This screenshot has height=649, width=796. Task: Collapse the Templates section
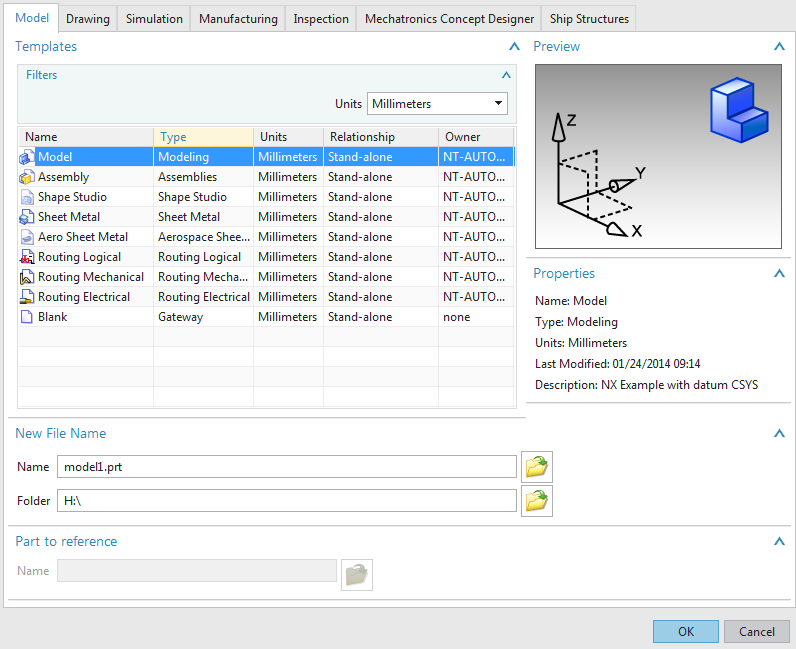(514, 47)
